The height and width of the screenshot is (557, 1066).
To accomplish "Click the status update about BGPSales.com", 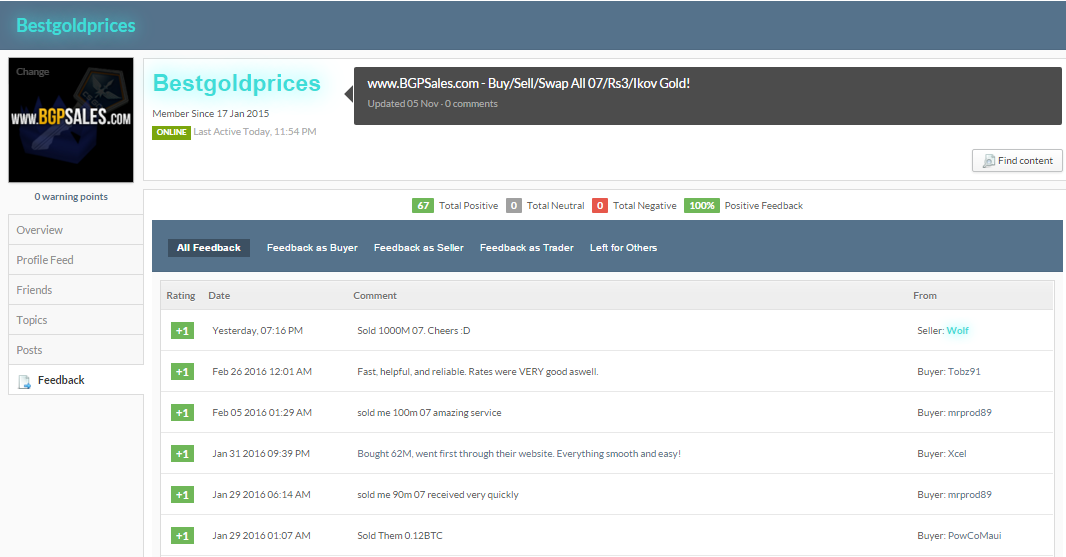I will [528, 84].
